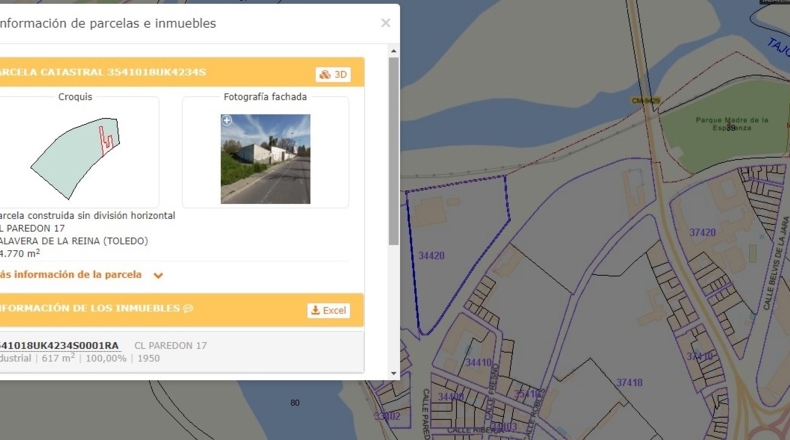Open the facade photograph thumbnail
The width and height of the screenshot is (790, 440).
(266, 159)
